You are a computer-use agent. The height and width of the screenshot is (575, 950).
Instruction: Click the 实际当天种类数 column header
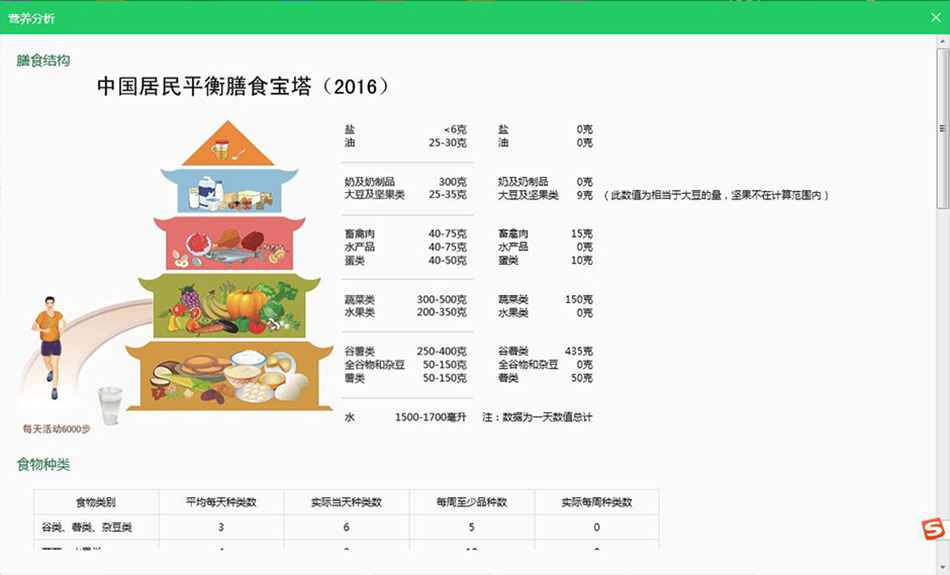point(346,502)
